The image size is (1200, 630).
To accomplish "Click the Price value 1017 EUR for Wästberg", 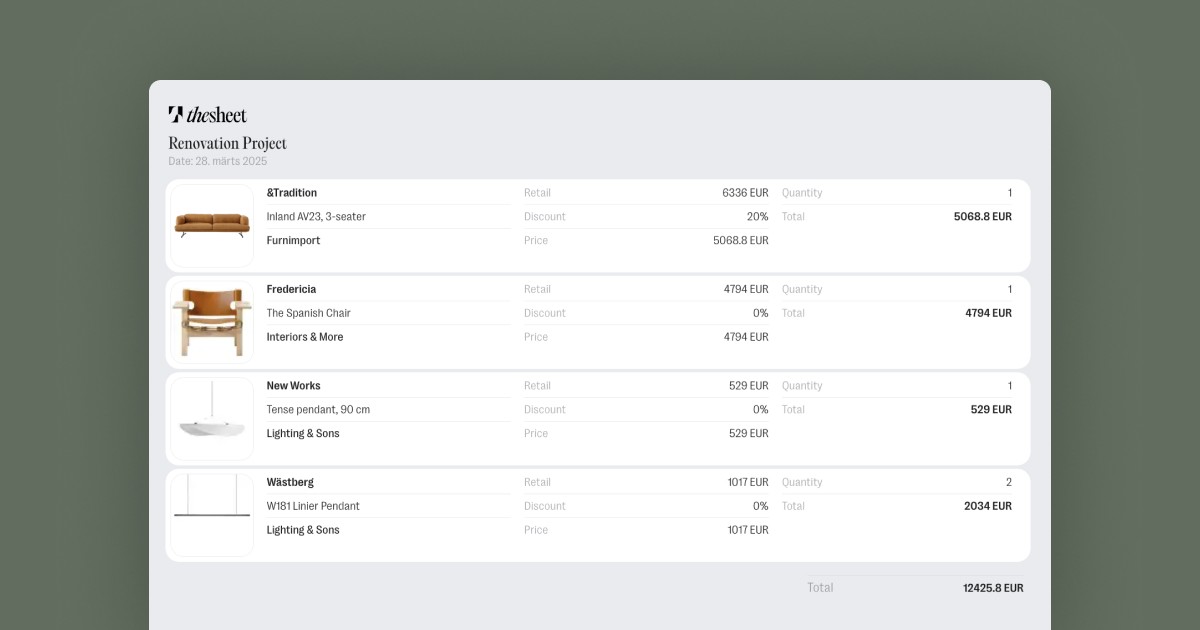I will [x=748, y=530].
